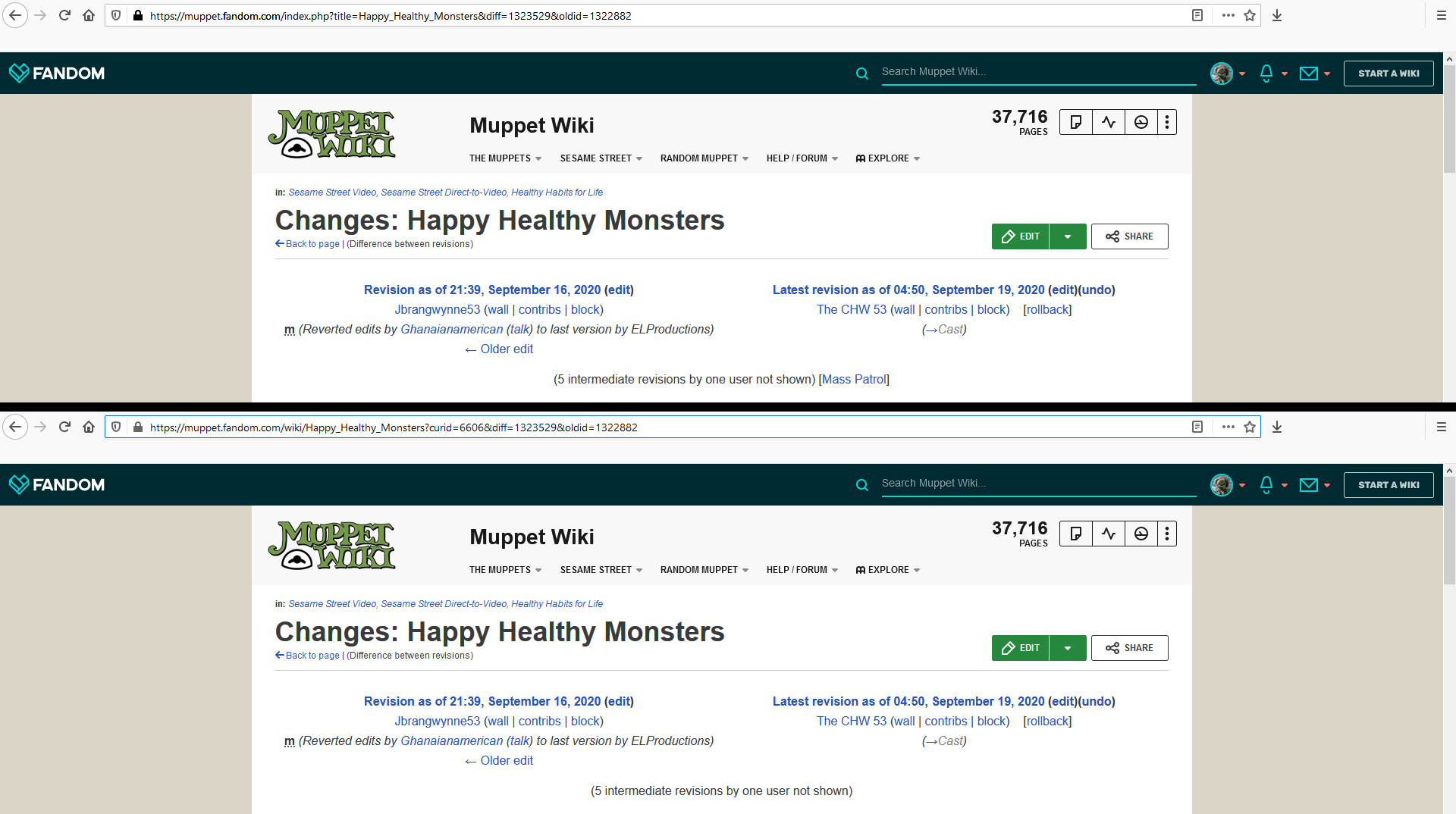Open page actions menu in the top browser

click(1228, 15)
